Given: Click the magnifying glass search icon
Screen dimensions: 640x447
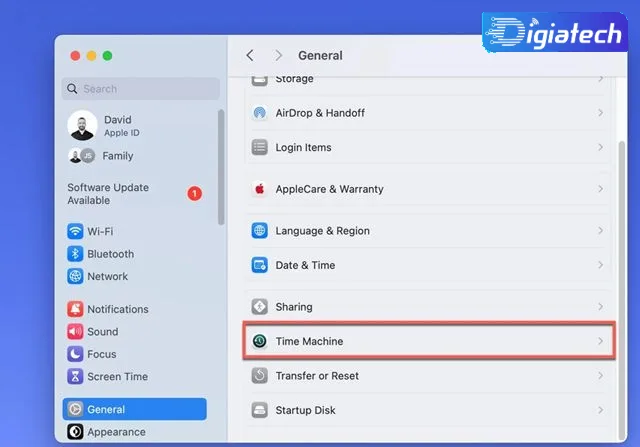Looking at the screenshot, I should (72, 89).
